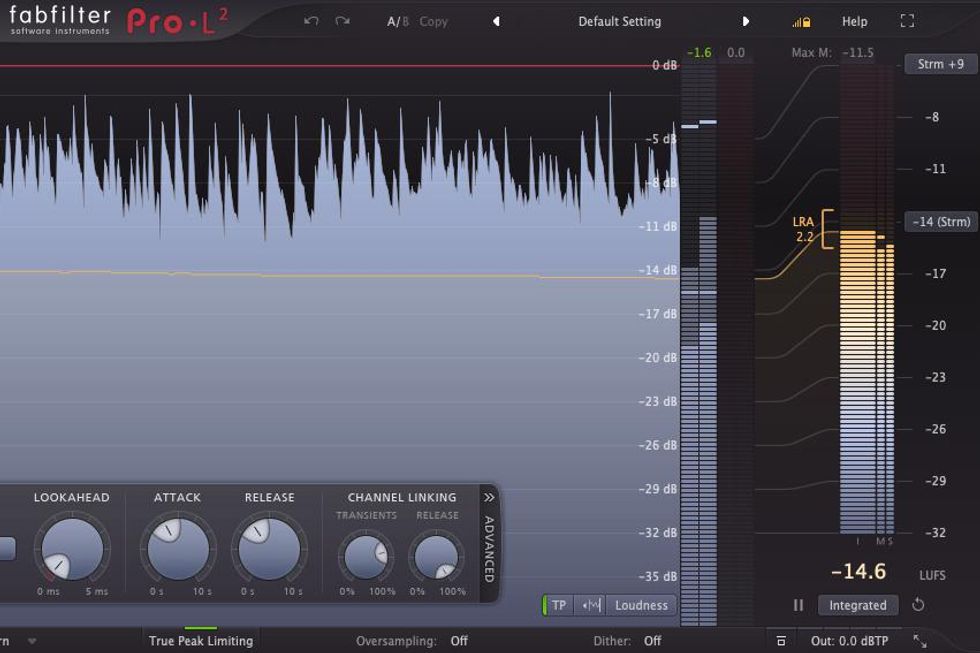Click the -14 dB scale label

(x=658, y=270)
